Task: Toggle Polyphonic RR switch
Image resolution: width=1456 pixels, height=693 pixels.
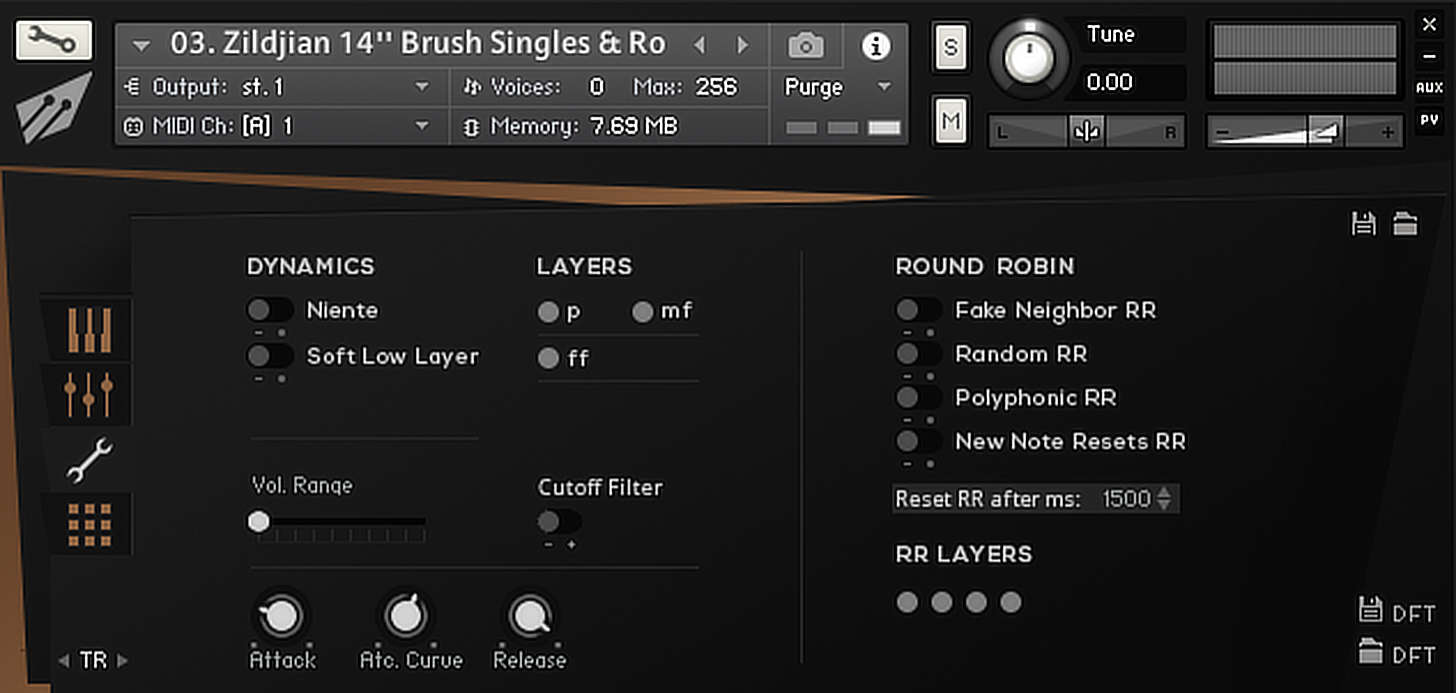Action: pyautogui.click(x=918, y=398)
